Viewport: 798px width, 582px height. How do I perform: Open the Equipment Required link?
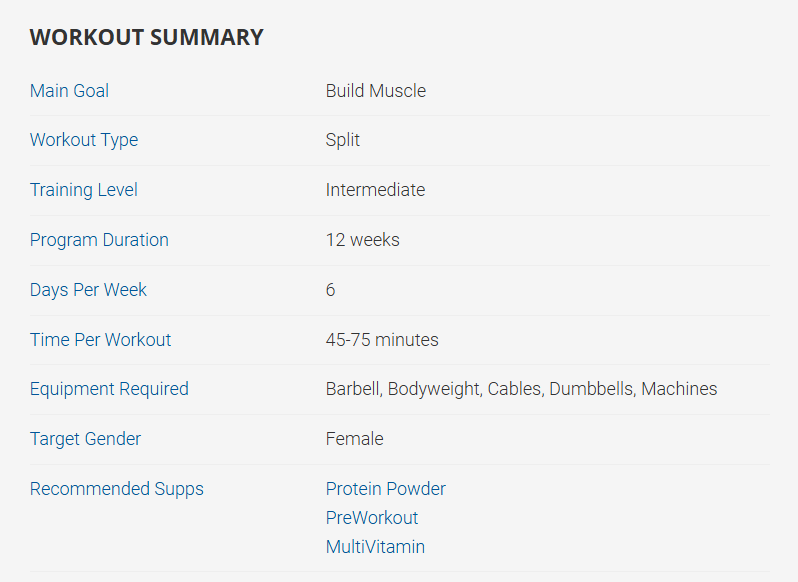point(109,389)
